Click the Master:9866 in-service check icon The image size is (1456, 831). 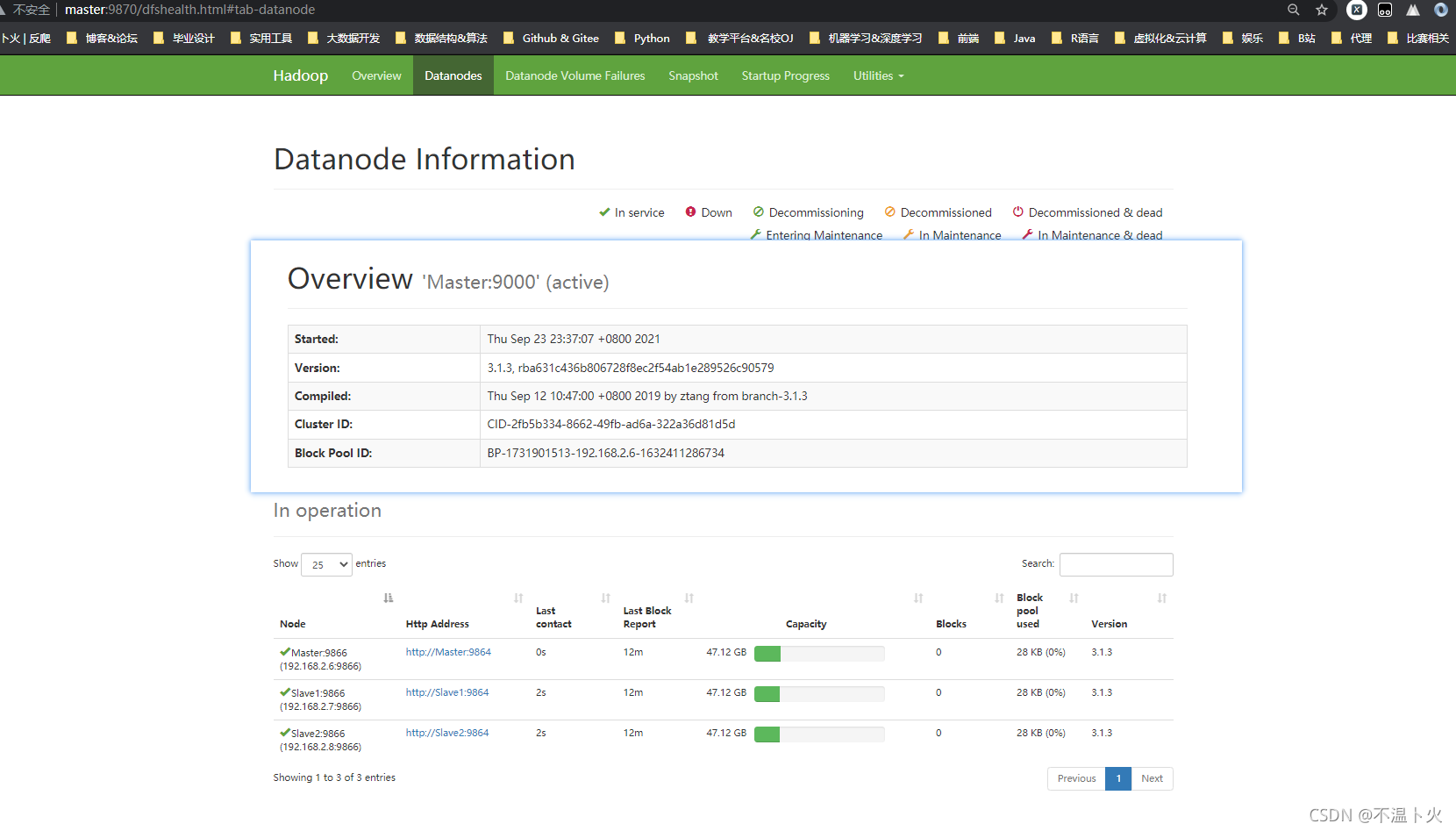click(x=285, y=652)
